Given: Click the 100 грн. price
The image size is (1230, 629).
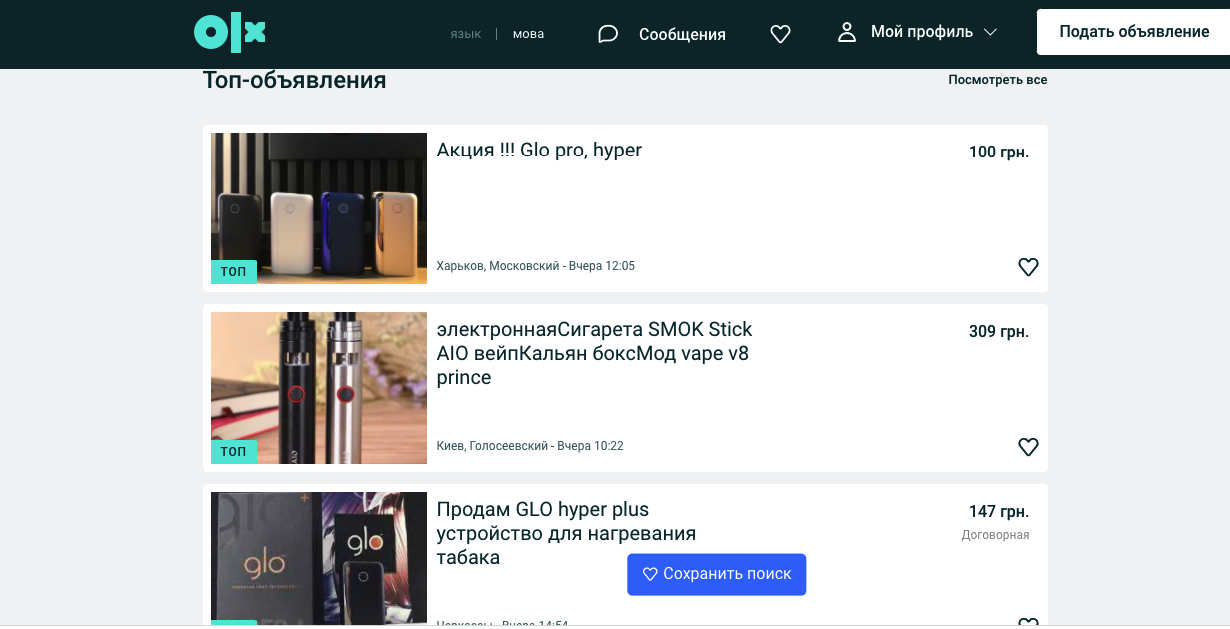Looking at the screenshot, I should click(998, 152).
